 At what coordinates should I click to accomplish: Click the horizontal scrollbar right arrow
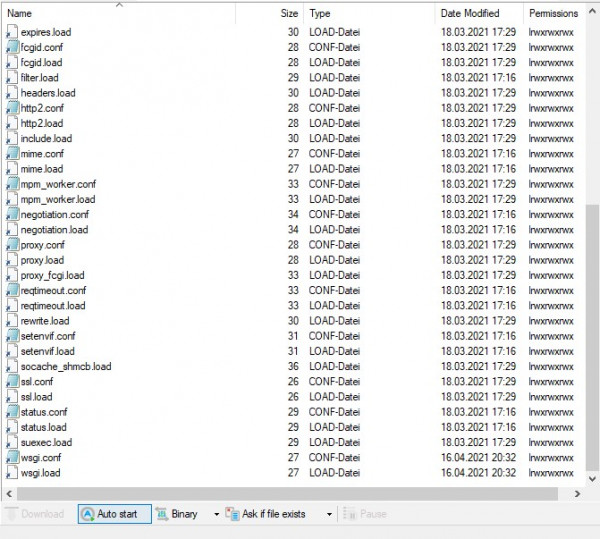click(x=577, y=494)
